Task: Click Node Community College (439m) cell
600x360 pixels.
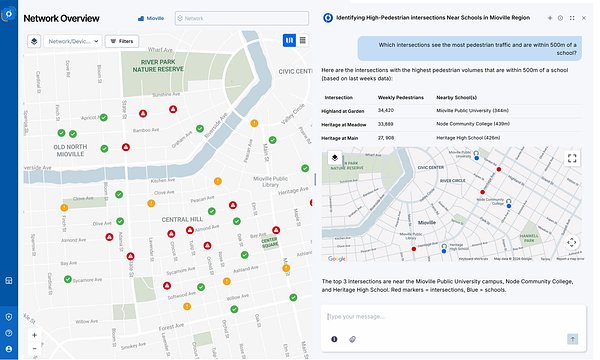Action: (x=473, y=124)
